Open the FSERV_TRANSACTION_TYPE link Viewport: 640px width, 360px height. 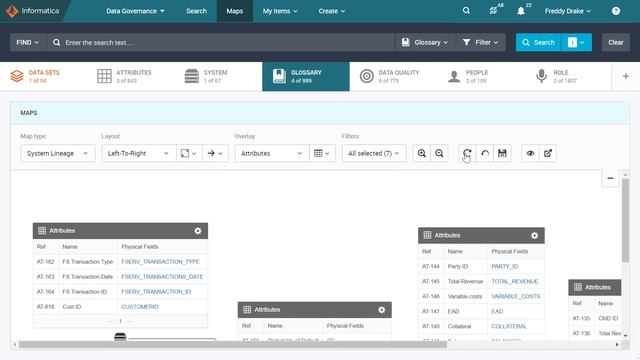pos(160,262)
